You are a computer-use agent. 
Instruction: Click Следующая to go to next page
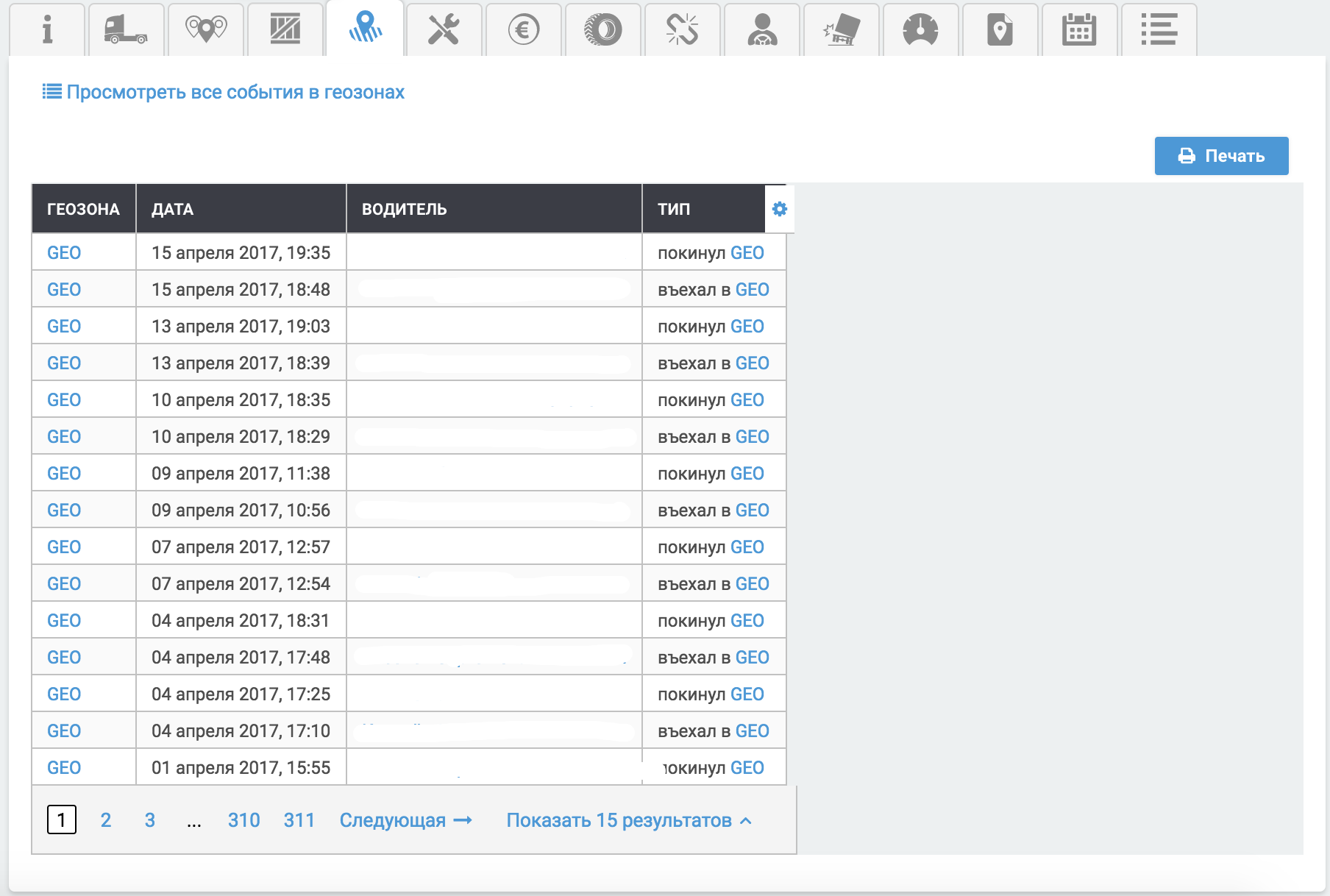tap(405, 820)
